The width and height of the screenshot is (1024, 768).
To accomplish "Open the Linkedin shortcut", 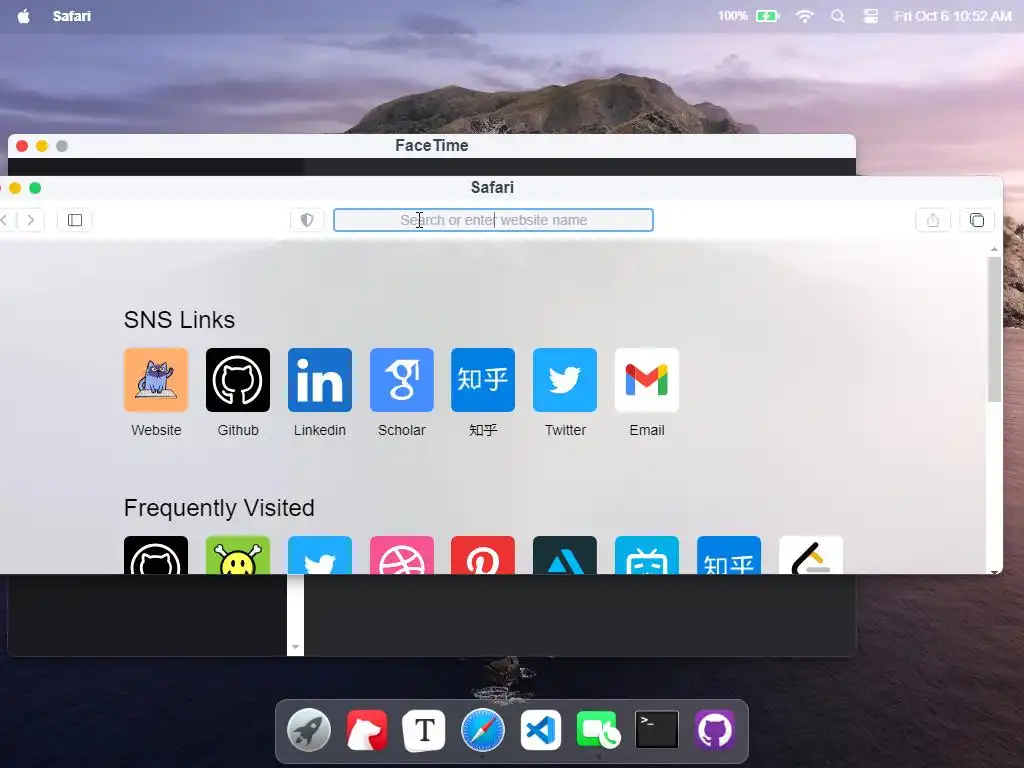I will click(x=319, y=380).
